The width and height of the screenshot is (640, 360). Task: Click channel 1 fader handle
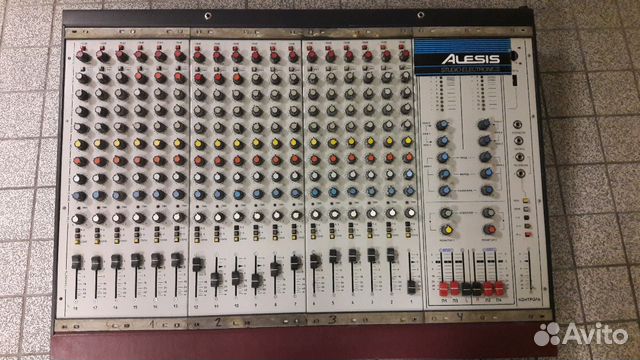click(x=411, y=287)
